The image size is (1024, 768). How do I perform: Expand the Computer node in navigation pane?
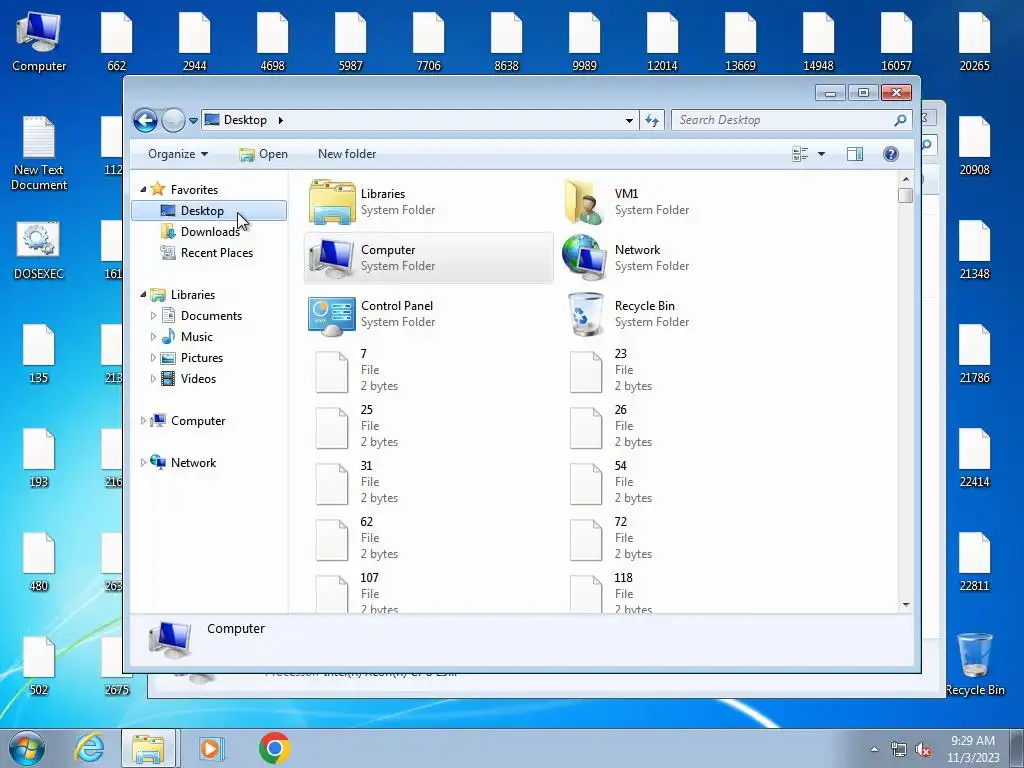(144, 421)
